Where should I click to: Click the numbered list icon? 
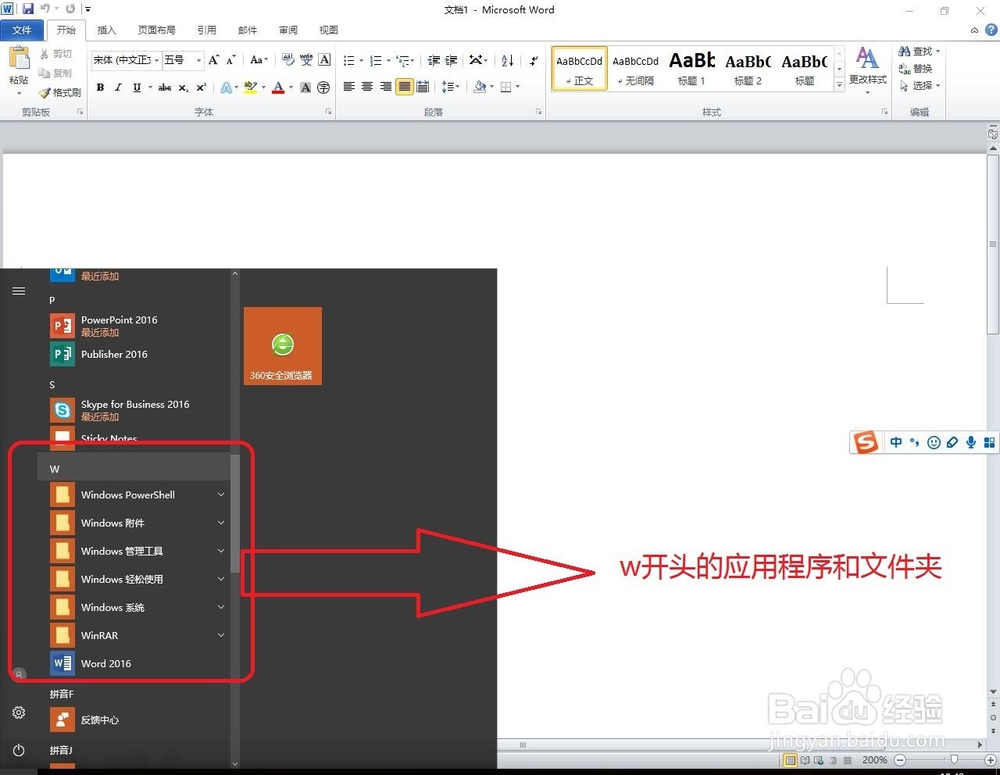(x=376, y=61)
